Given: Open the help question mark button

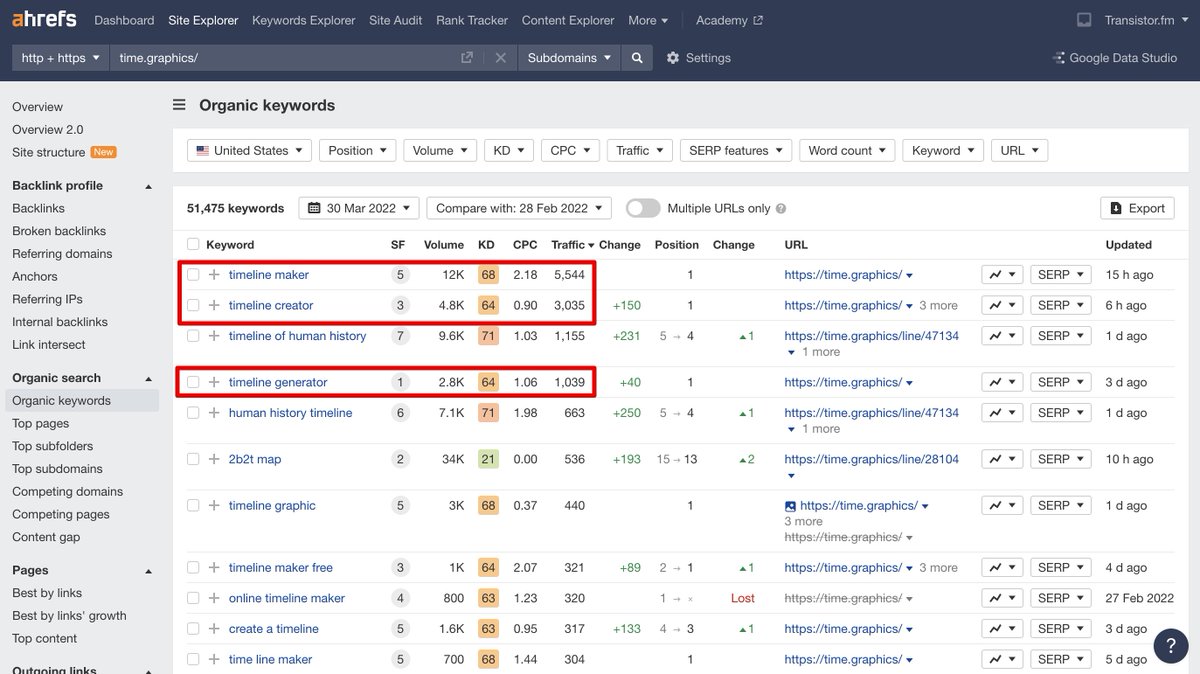Looking at the screenshot, I should [1171, 645].
